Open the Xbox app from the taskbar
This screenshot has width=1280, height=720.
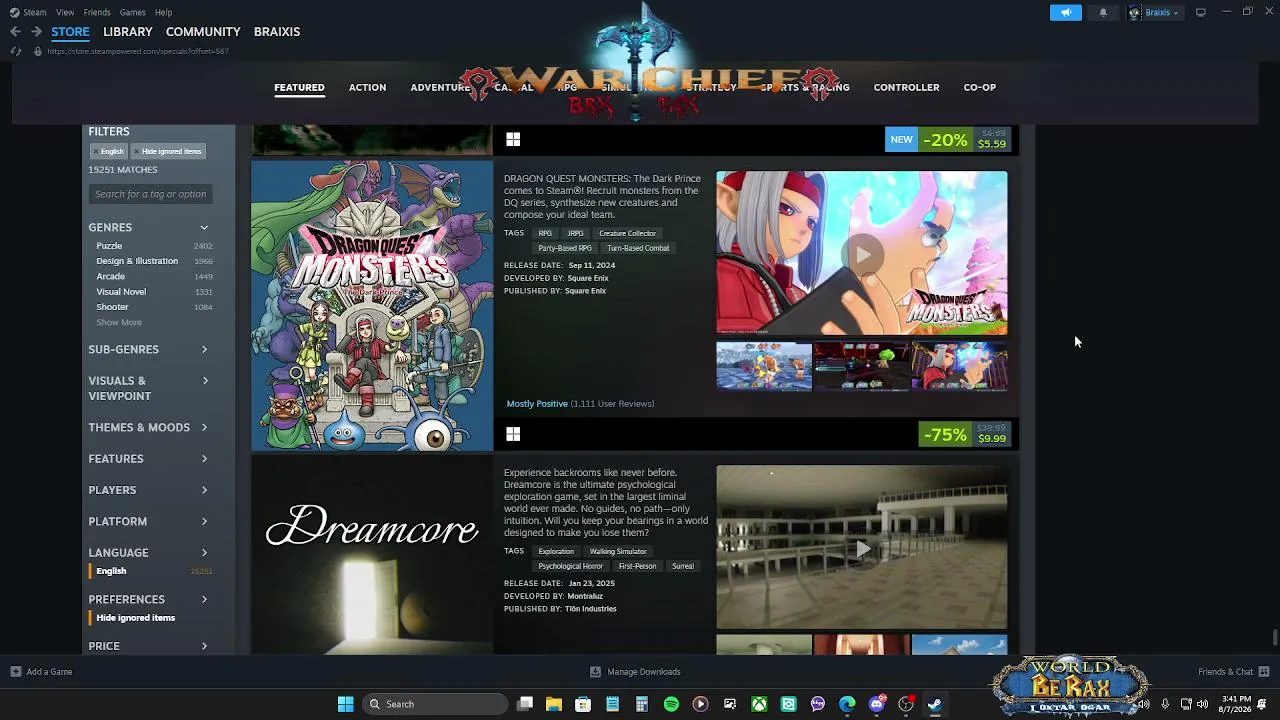[759, 704]
